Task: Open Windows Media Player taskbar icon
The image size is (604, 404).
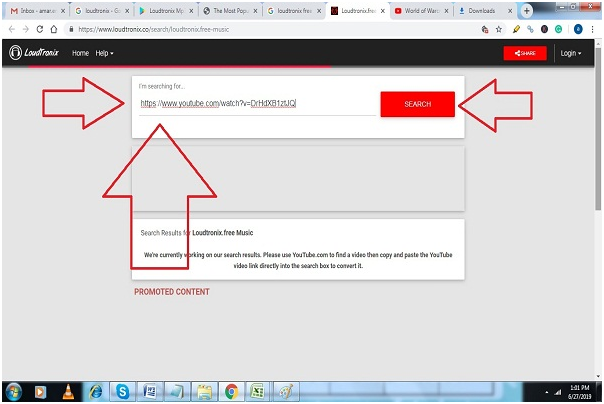Action: point(40,392)
